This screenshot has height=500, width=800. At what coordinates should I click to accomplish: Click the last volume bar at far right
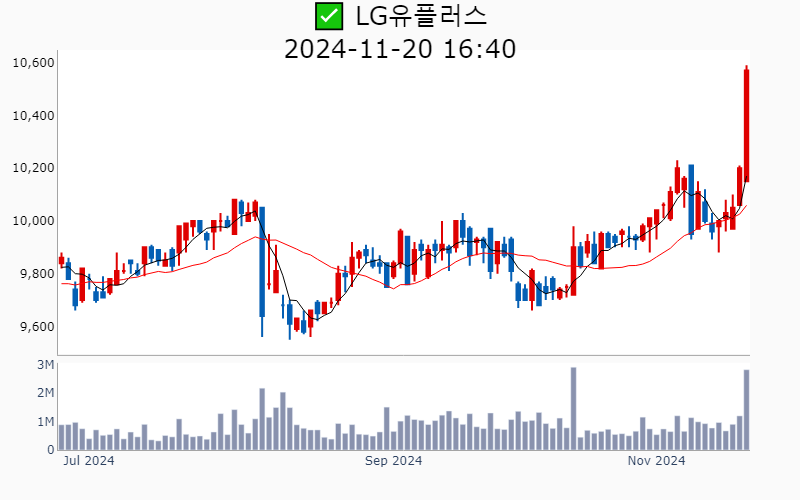click(x=746, y=410)
